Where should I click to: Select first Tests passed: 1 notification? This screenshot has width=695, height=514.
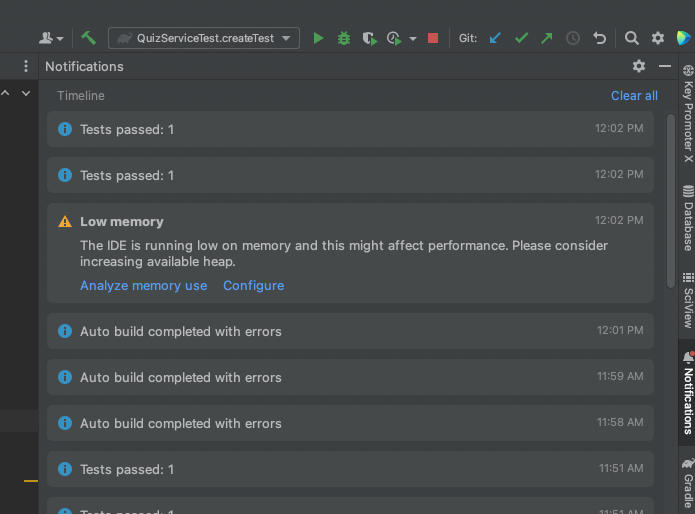point(350,129)
